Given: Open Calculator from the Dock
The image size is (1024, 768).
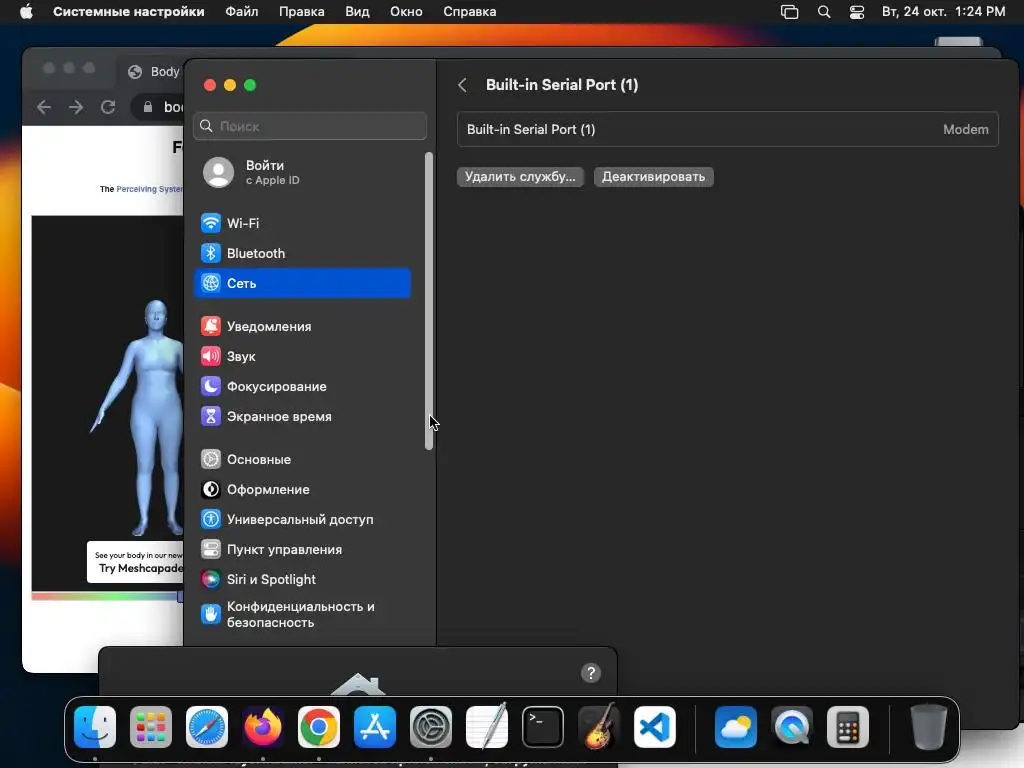Looking at the screenshot, I should 848,727.
